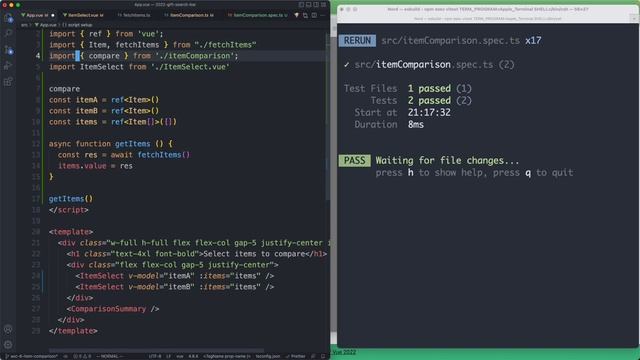This screenshot has width=640, height=360.
Task: Click 'Waiting for file changes...' in terminal
Action: [447, 161]
